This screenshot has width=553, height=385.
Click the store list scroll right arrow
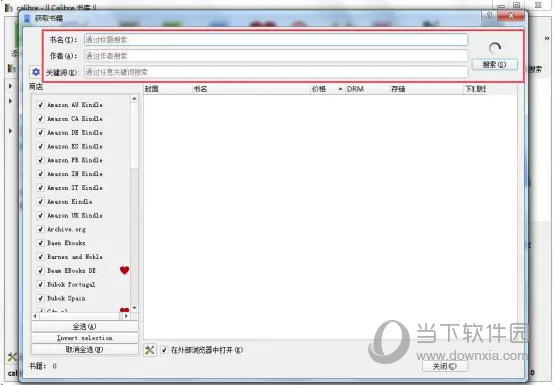pyautogui.click(x=126, y=316)
